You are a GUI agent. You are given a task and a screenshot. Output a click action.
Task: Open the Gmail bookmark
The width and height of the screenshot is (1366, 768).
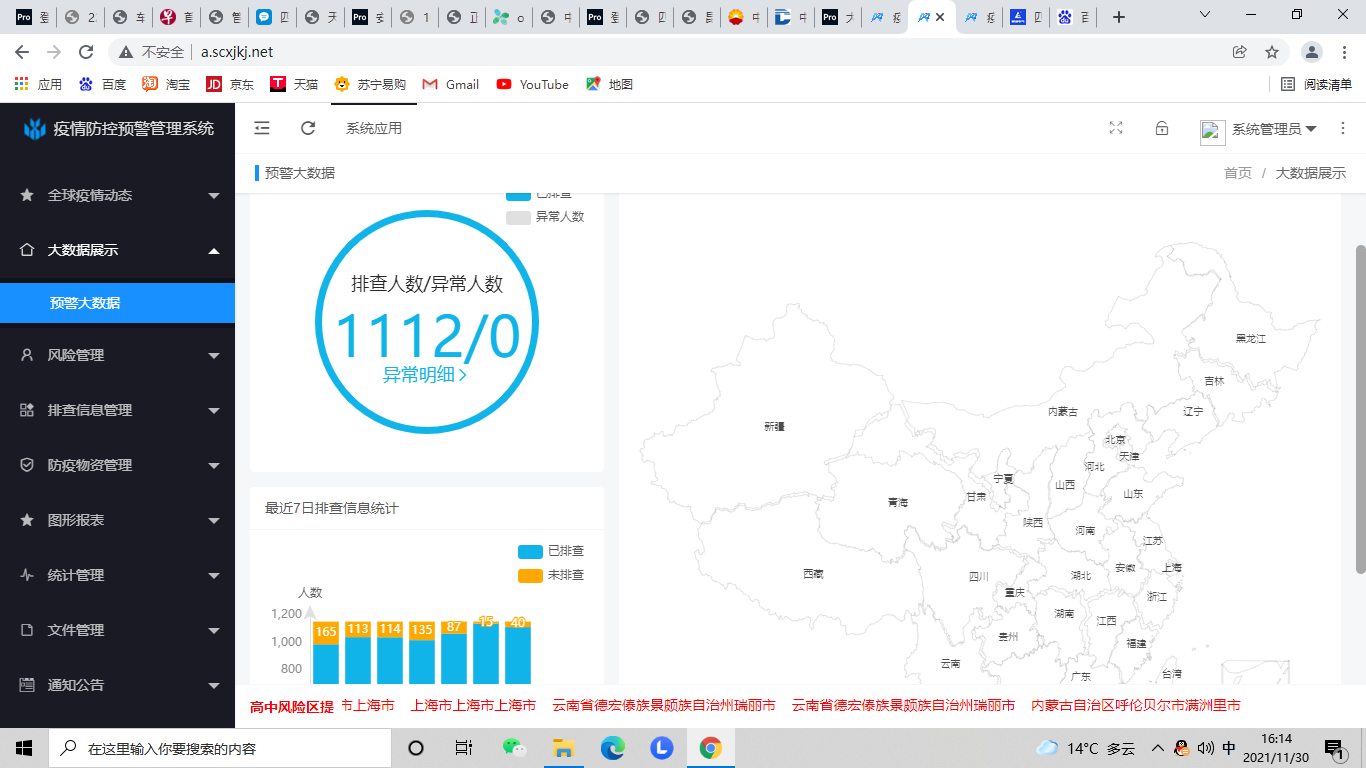click(x=451, y=85)
